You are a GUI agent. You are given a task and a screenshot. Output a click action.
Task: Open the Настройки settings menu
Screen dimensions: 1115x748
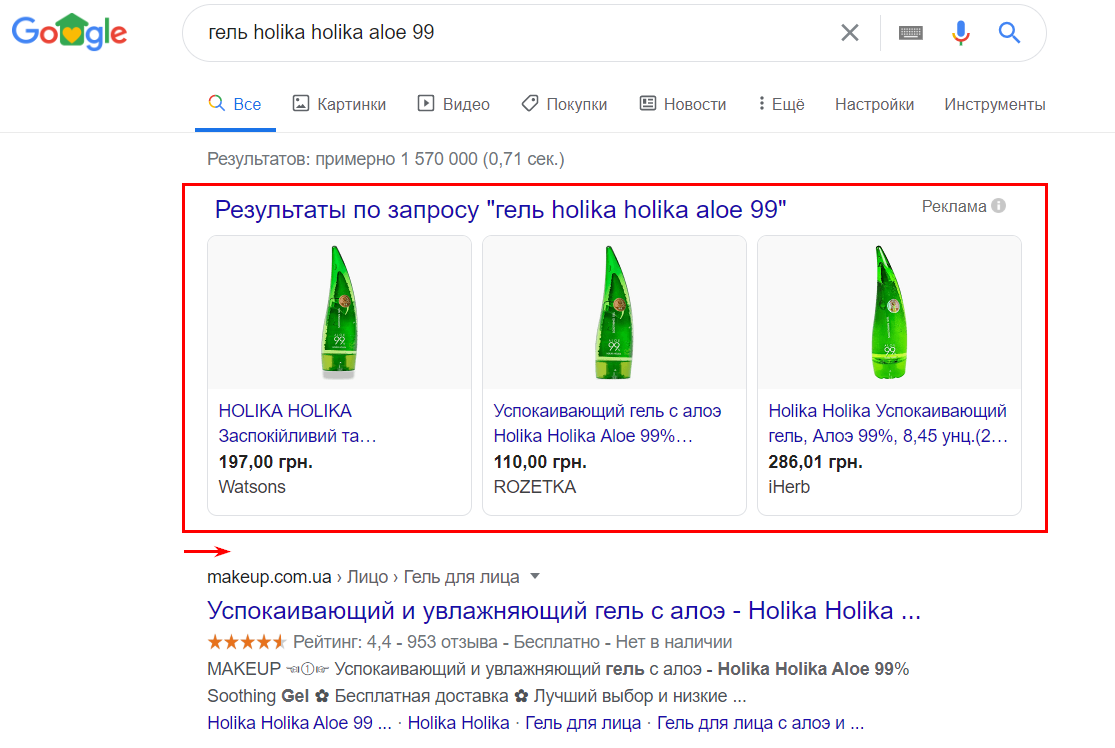click(x=874, y=104)
